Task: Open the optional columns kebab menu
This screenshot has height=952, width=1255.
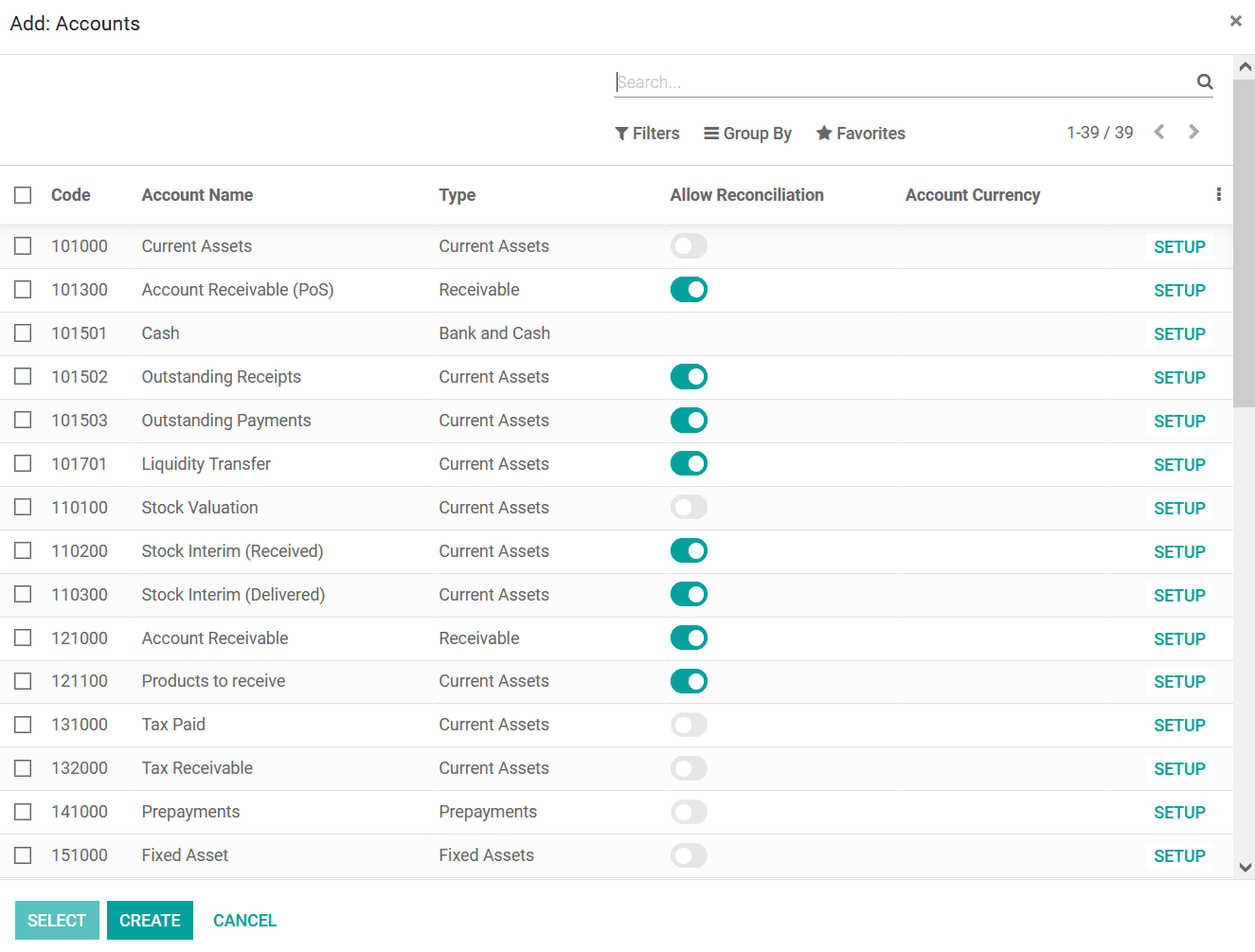Action: click(1218, 194)
